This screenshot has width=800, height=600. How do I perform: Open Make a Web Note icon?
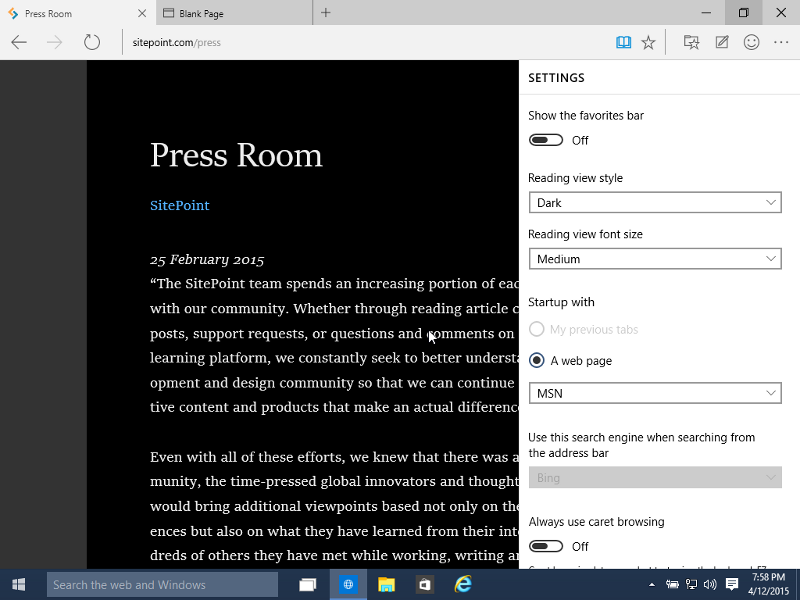[721, 42]
